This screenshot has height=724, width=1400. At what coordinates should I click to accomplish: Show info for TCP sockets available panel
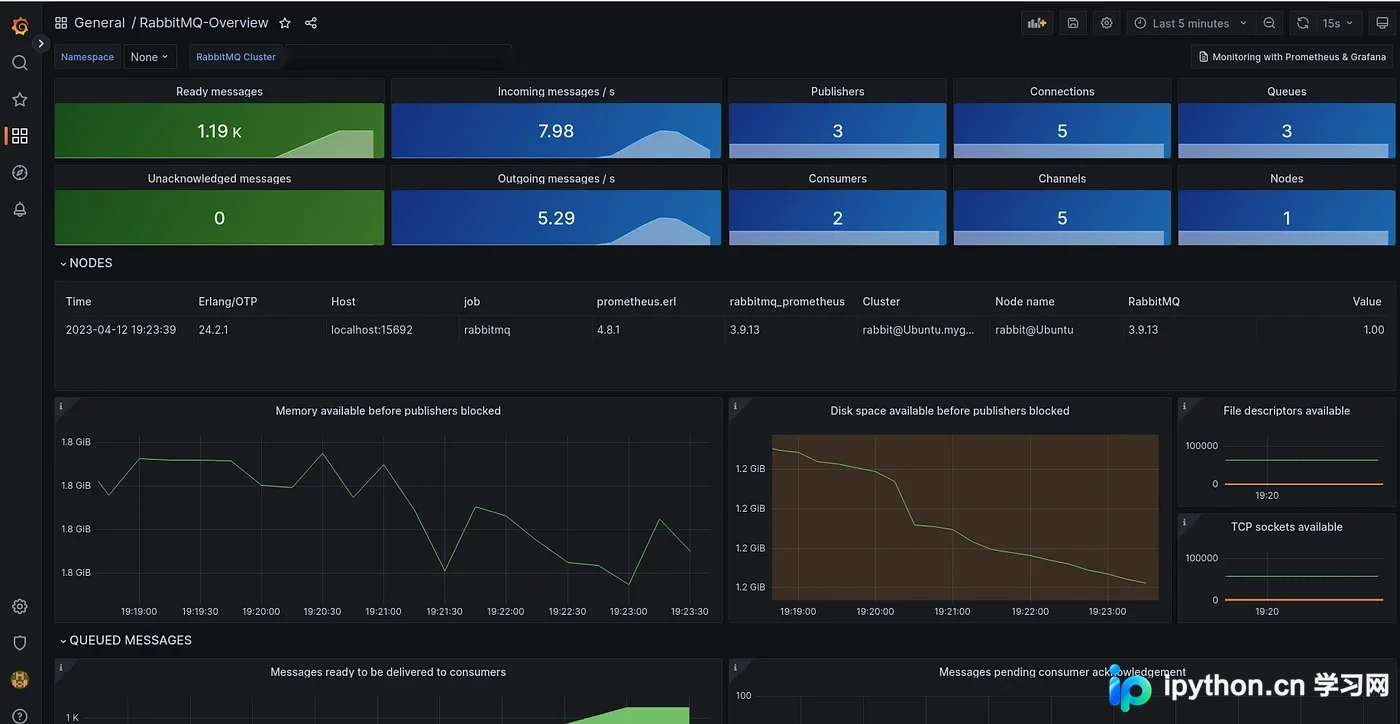pyautogui.click(x=1185, y=522)
